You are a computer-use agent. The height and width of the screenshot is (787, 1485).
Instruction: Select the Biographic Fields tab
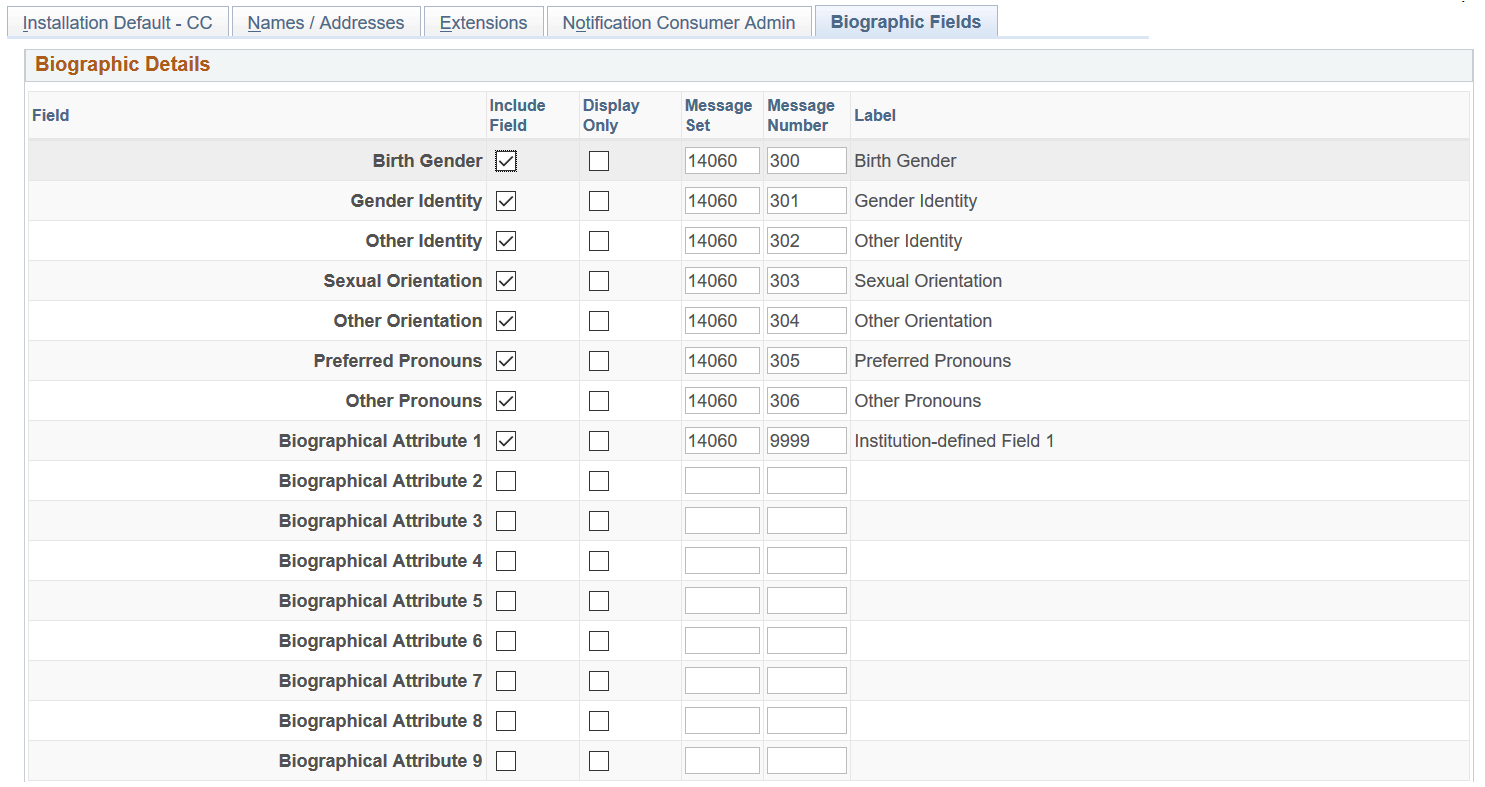point(906,21)
